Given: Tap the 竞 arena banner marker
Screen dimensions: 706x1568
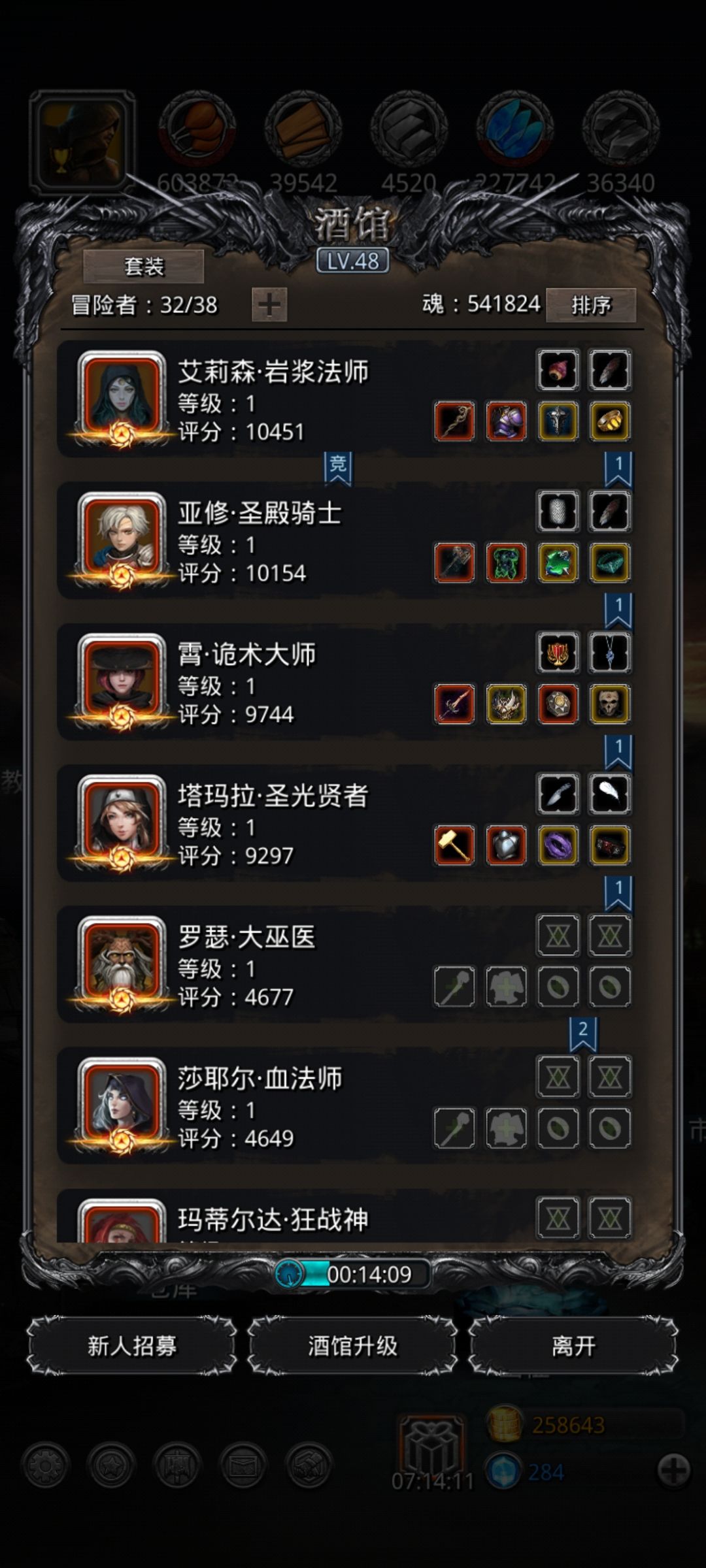Looking at the screenshot, I should (338, 468).
